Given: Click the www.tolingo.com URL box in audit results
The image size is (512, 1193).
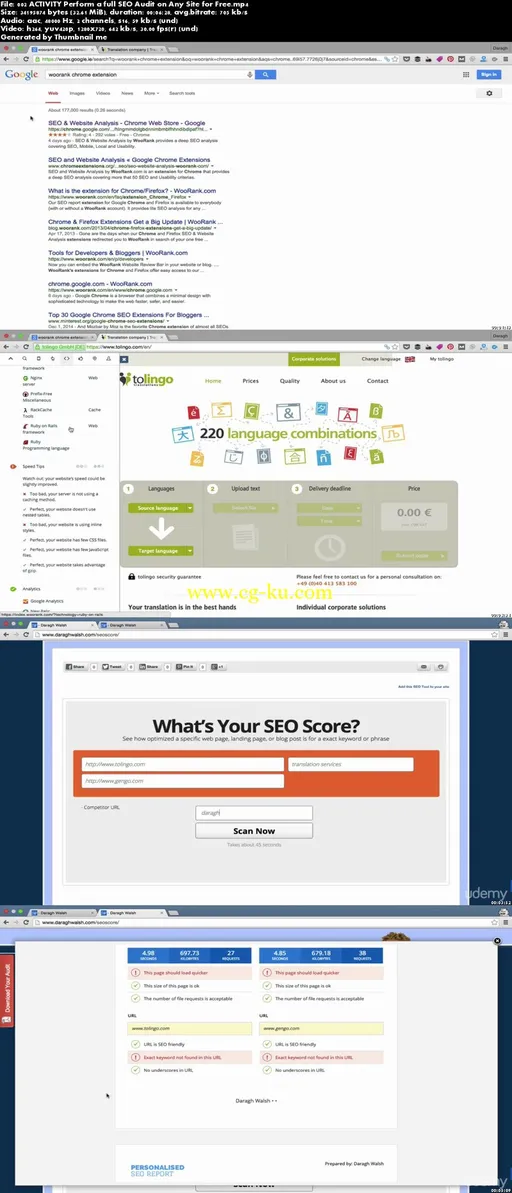Looking at the screenshot, I should click(189, 1029).
